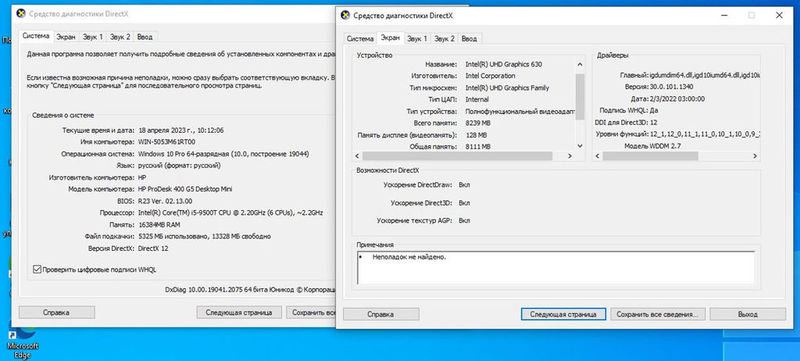Click the DirectX icon in front window title bar

pyautogui.click(x=345, y=15)
